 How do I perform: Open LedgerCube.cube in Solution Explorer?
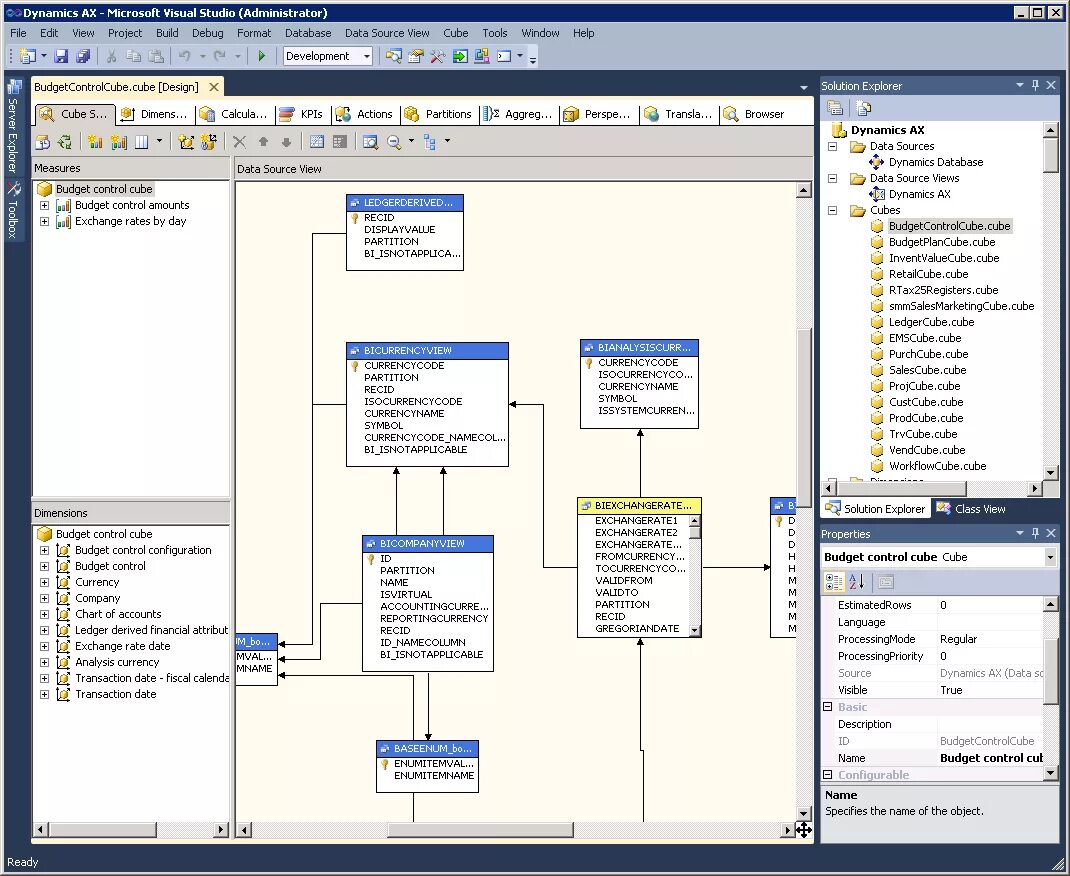pyautogui.click(x=931, y=322)
